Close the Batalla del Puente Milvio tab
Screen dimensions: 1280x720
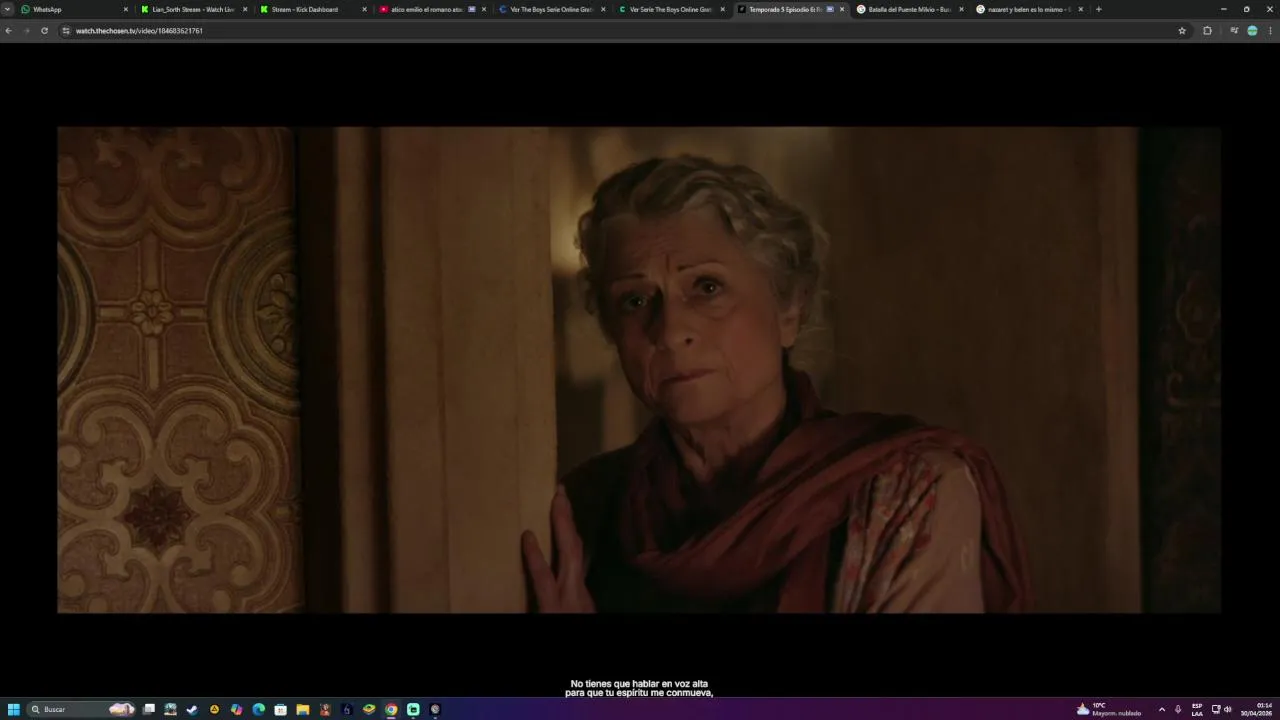pos(961,9)
